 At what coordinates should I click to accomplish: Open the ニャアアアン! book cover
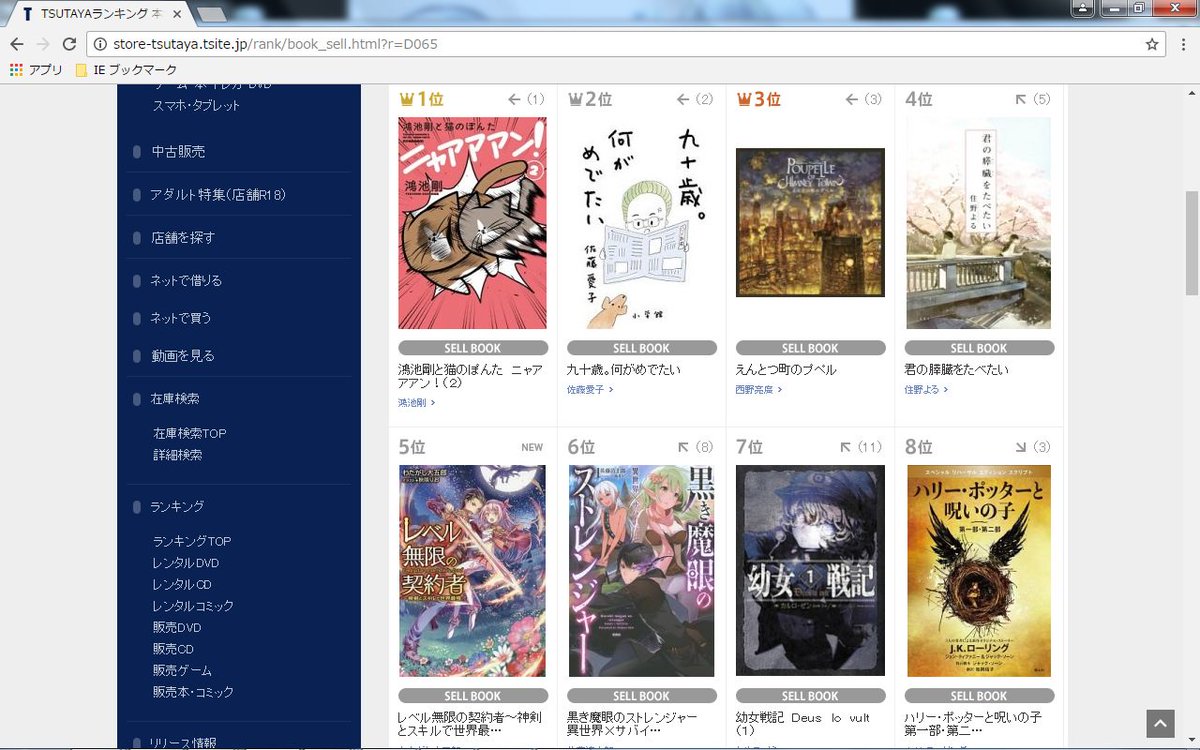(472, 223)
